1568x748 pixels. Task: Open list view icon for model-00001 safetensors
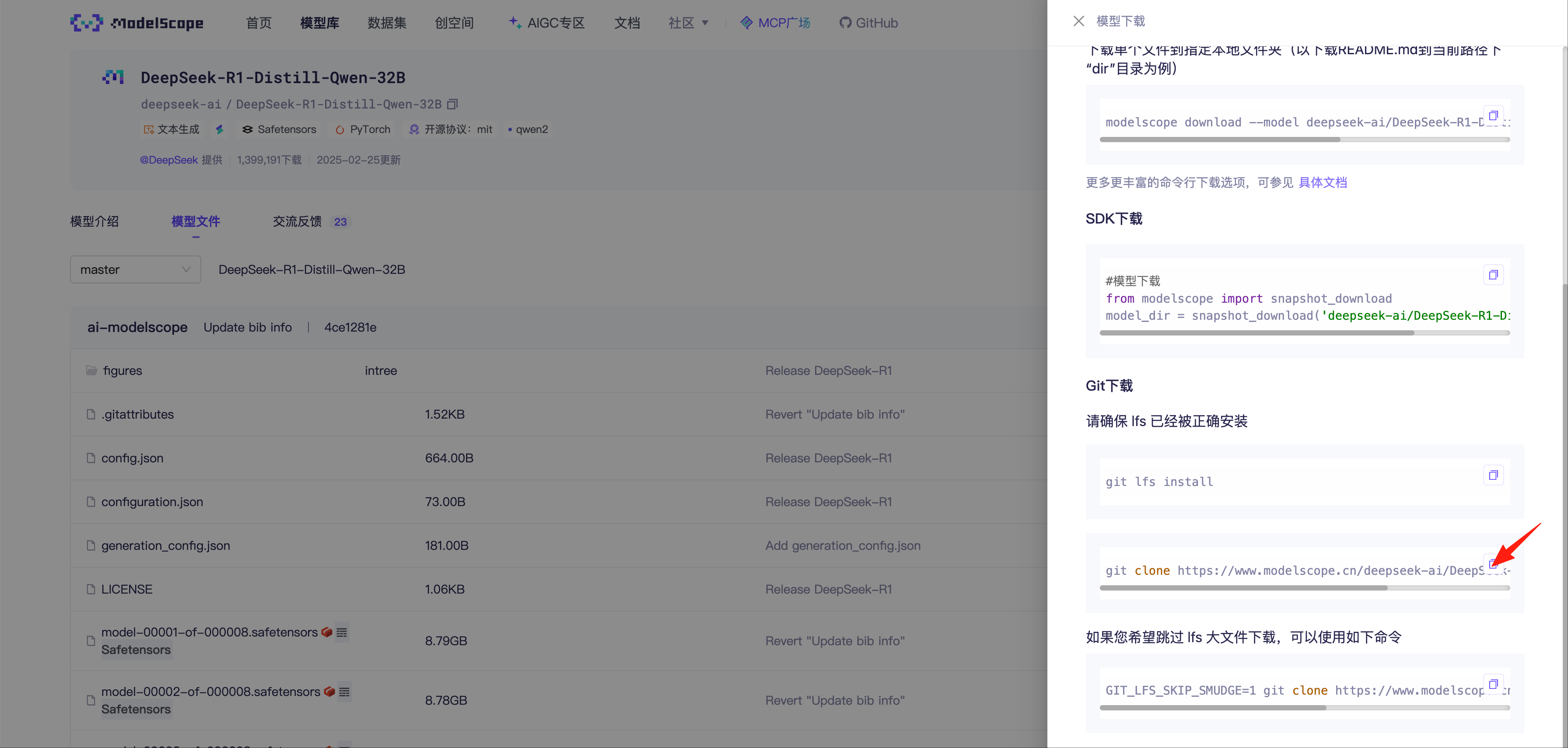[342, 633]
